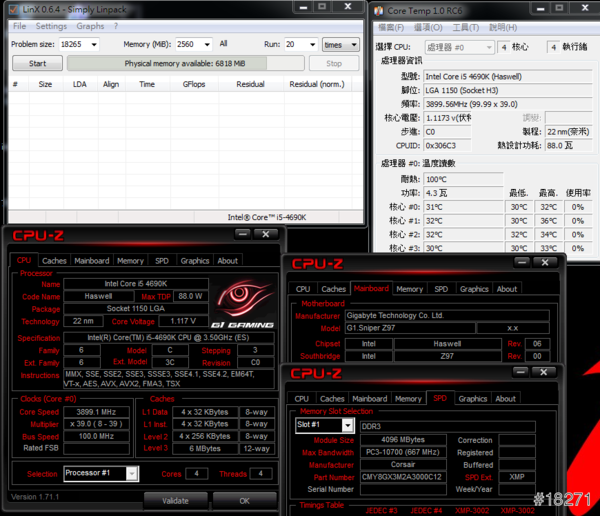Minimize the first CPU-Z window

(240, 235)
